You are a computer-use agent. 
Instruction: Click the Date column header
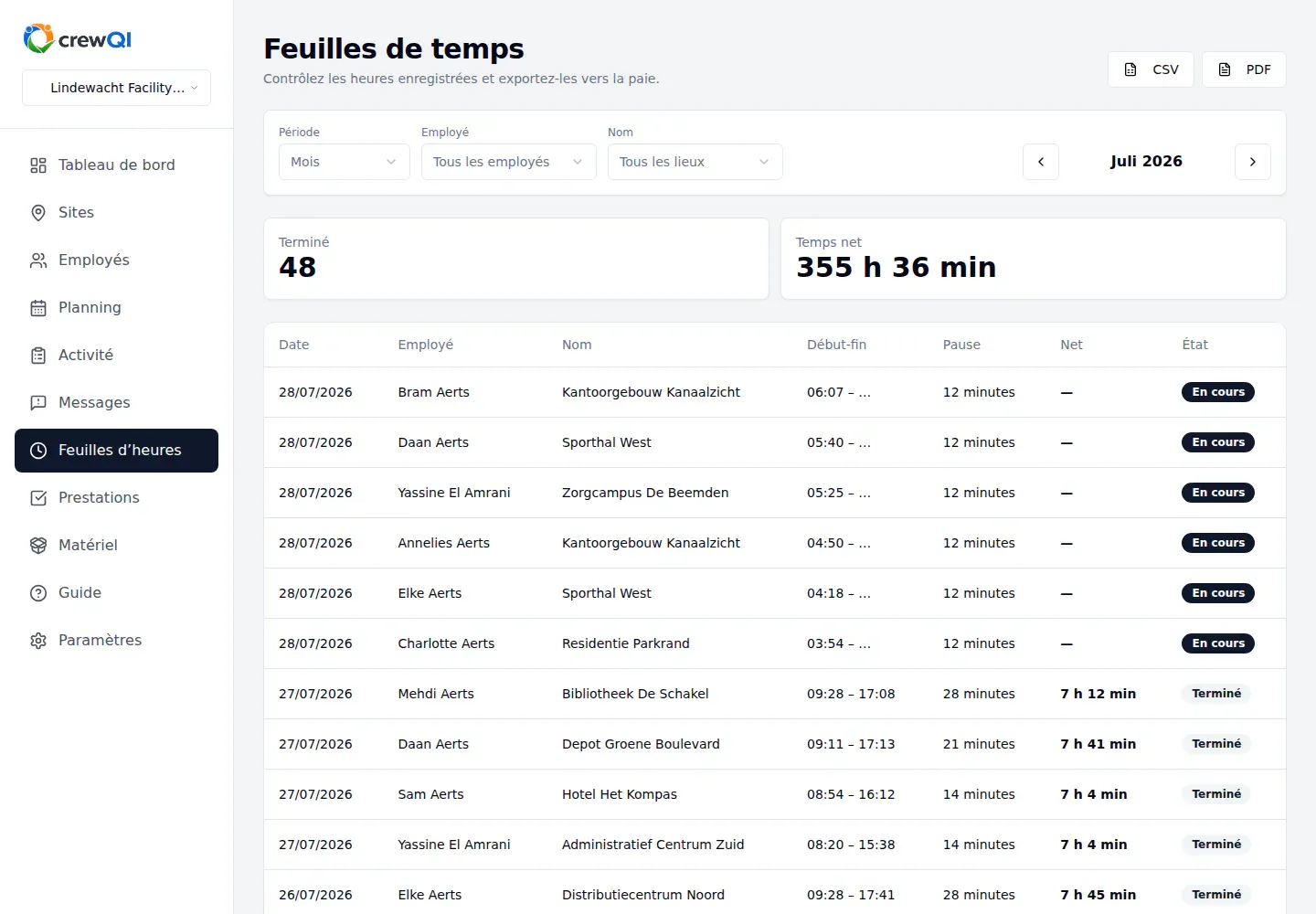[294, 345]
